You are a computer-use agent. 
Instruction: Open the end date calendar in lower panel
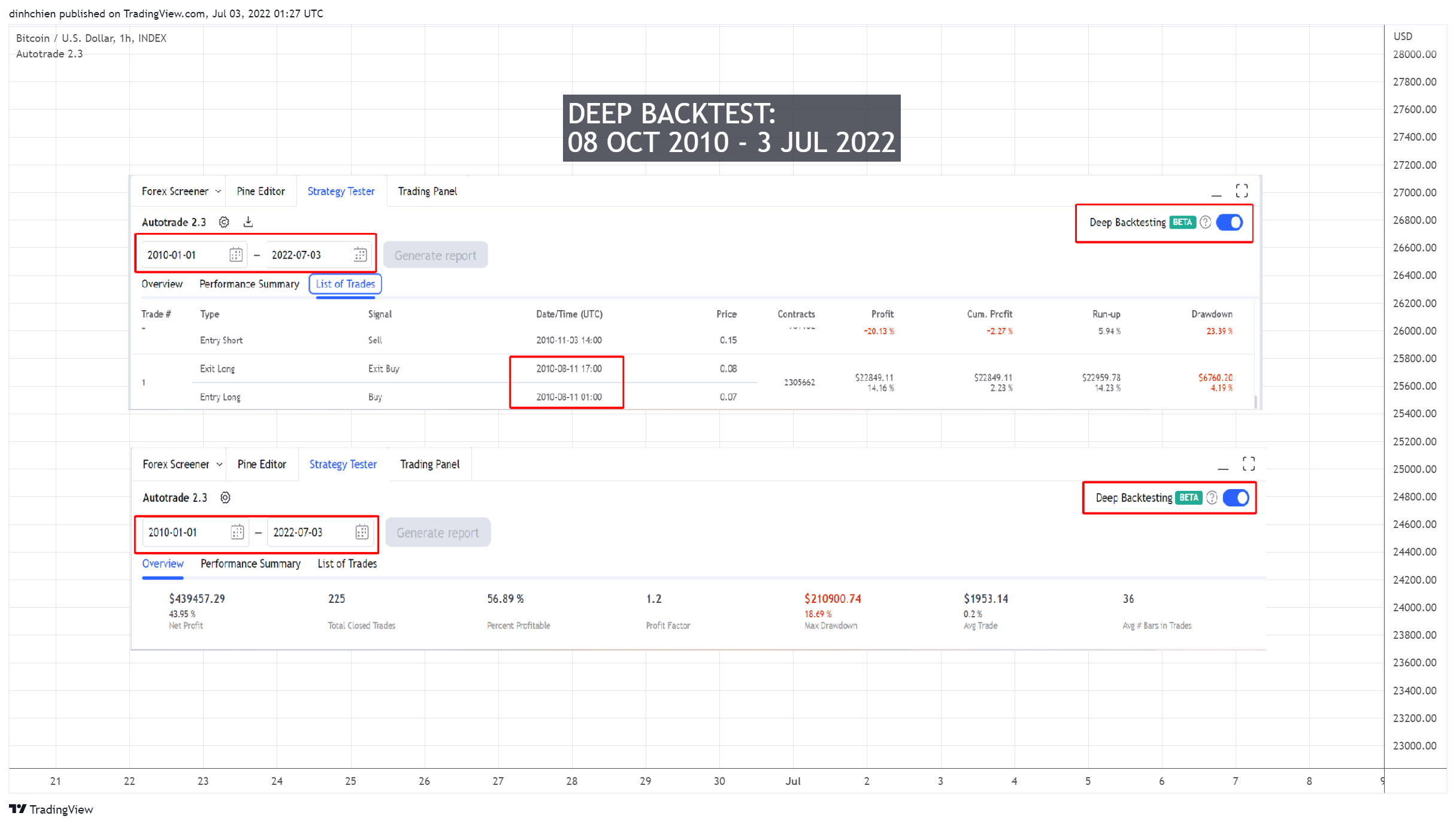point(362,532)
